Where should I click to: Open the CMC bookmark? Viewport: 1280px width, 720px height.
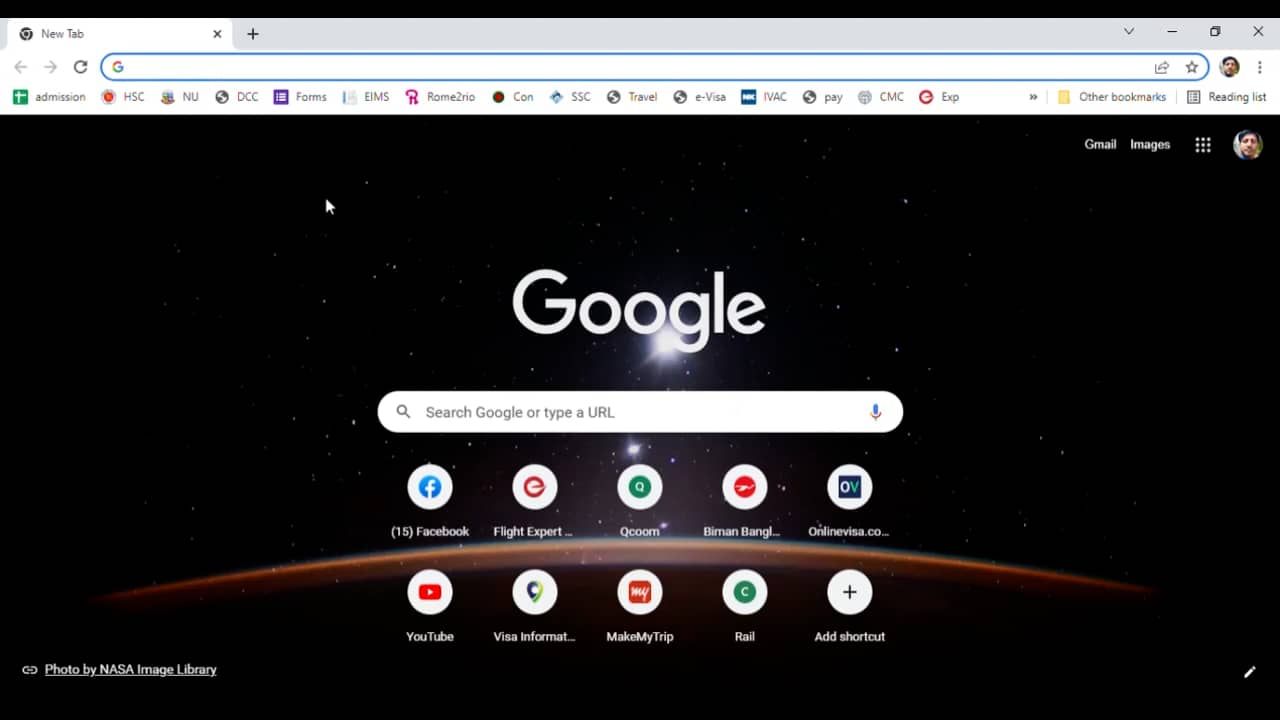tap(881, 97)
